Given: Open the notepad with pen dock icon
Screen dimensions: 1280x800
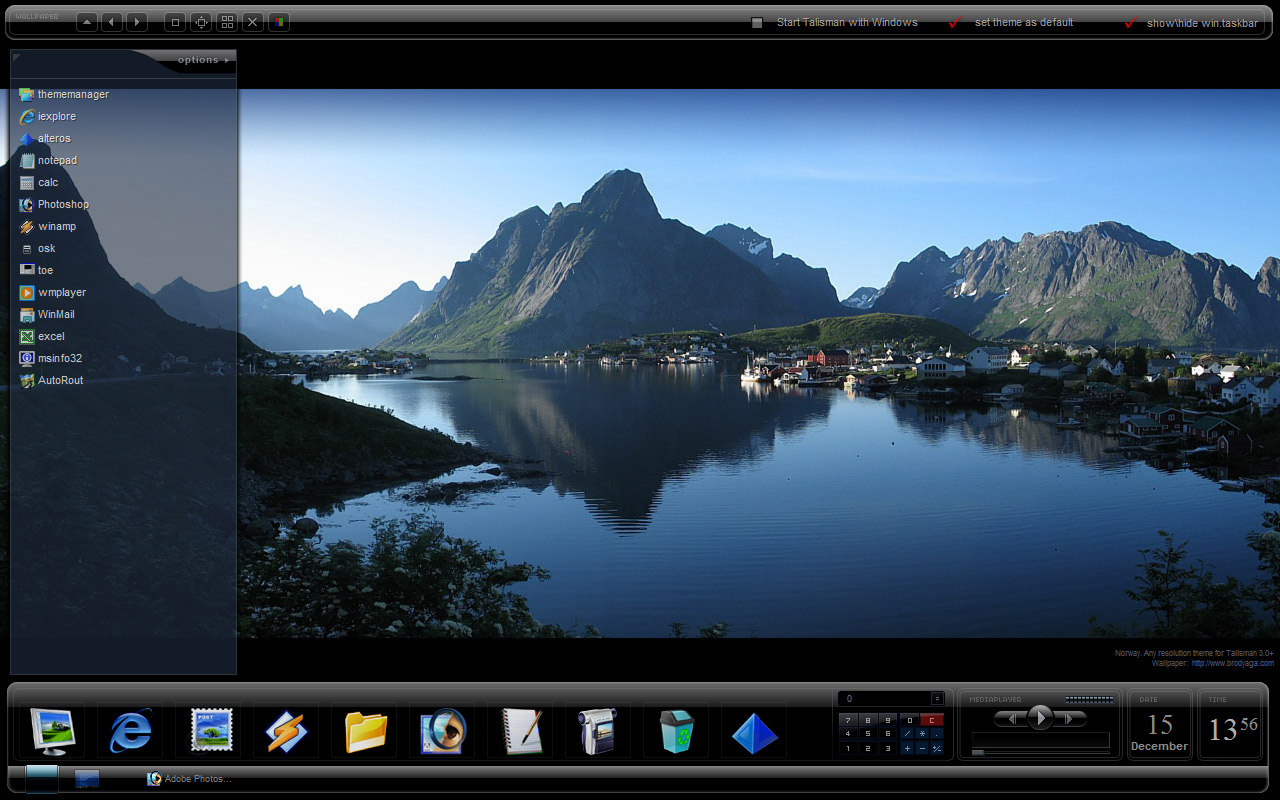Looking at the screenshot, I should [x=521, y=731].
